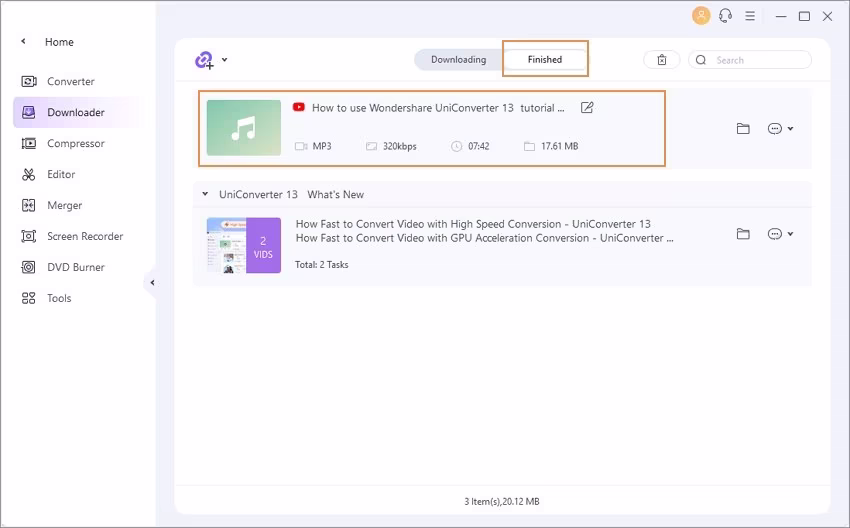Screen dimensions: 850x528
Task: Expand dropdown arrow for MP3 tutorial options
Action: point(790,128)
